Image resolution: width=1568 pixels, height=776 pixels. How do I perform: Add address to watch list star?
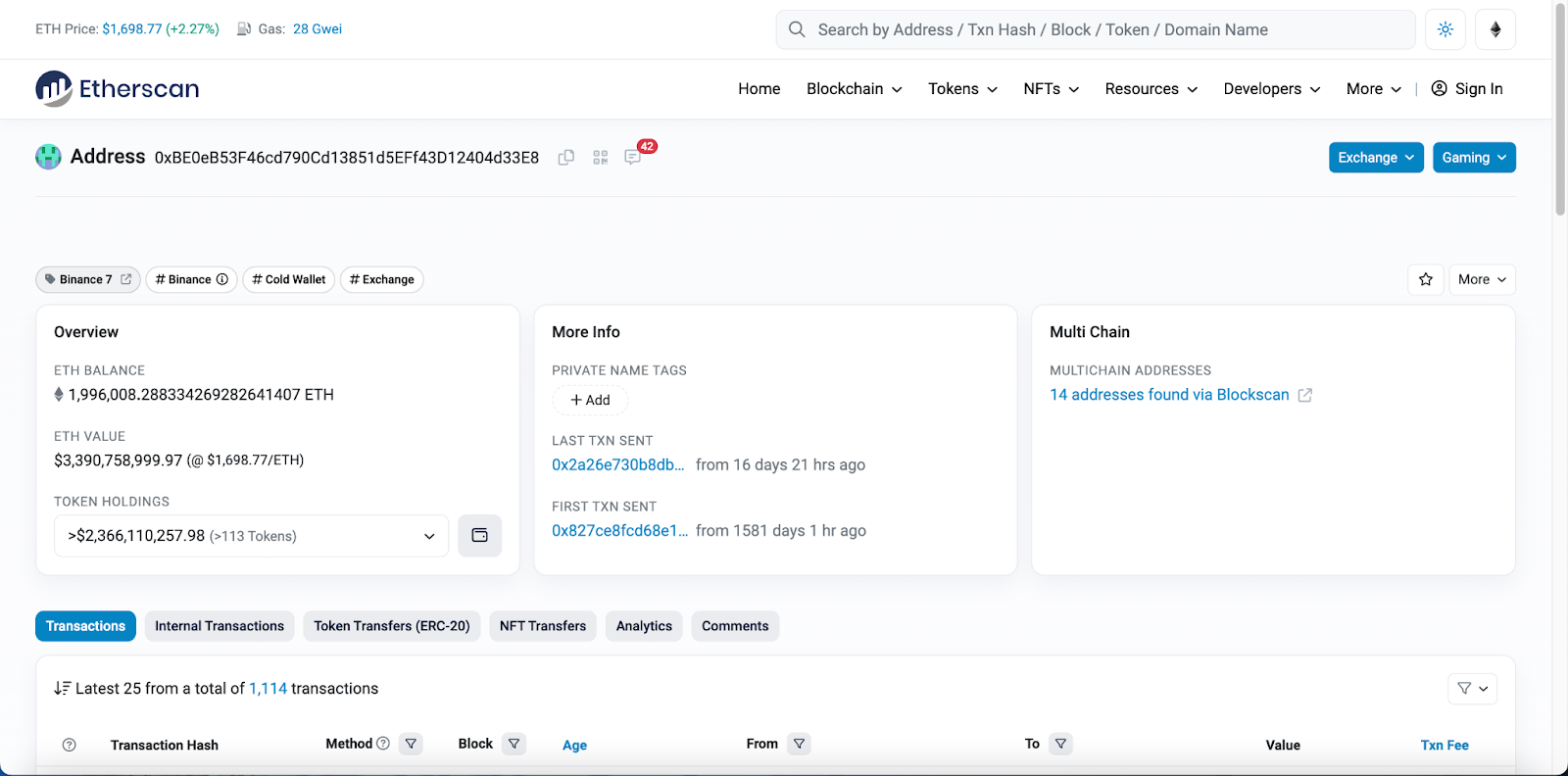point(1426,279)
